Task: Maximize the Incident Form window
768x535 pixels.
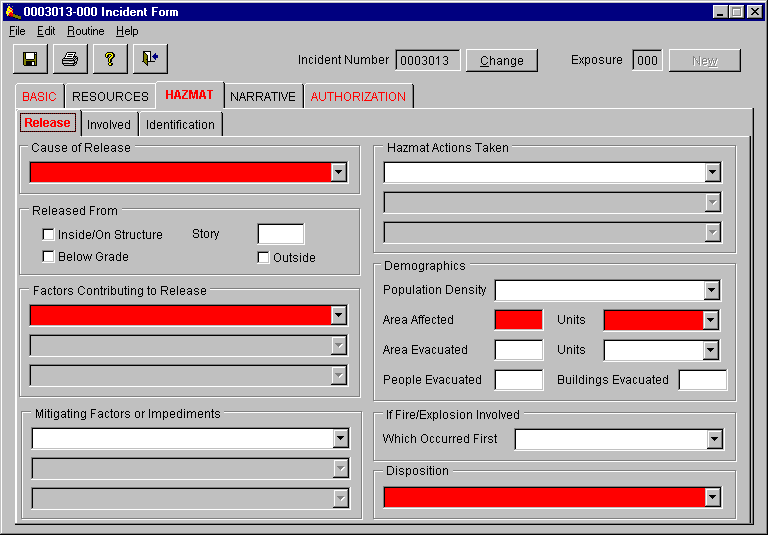Action: point(736,12)
